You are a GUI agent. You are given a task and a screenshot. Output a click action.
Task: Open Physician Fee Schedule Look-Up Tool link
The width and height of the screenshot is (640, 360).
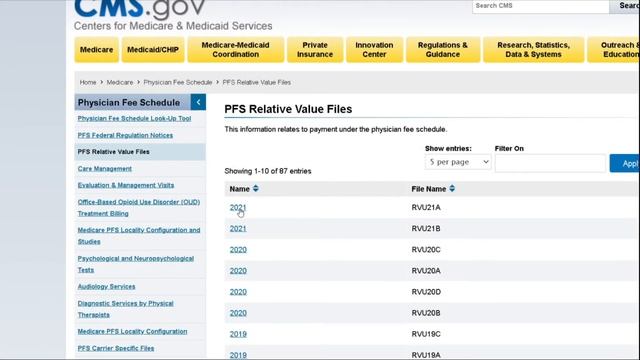(x=134, y=118)
